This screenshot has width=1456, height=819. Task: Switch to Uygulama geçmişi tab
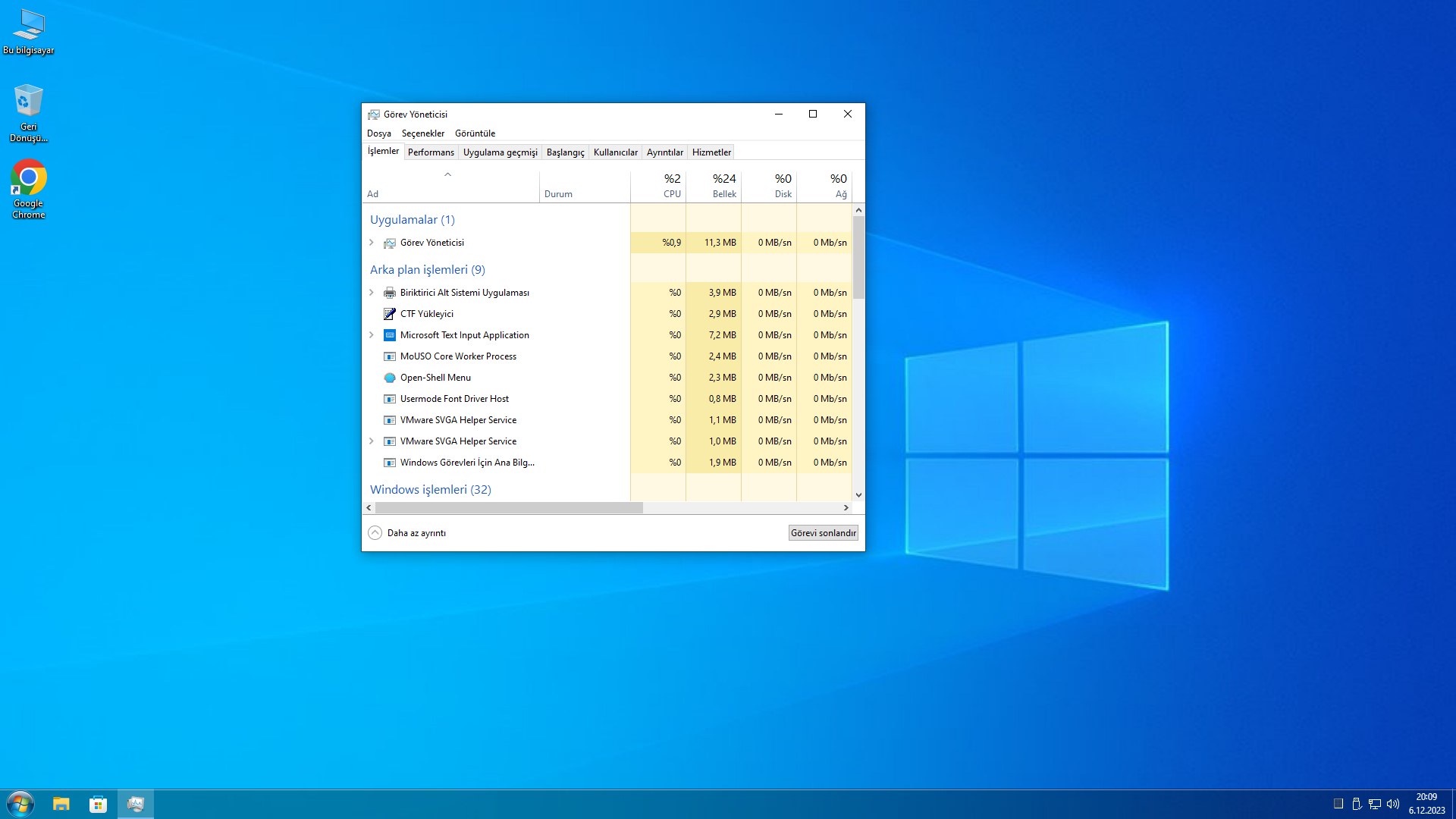point(500,152)
